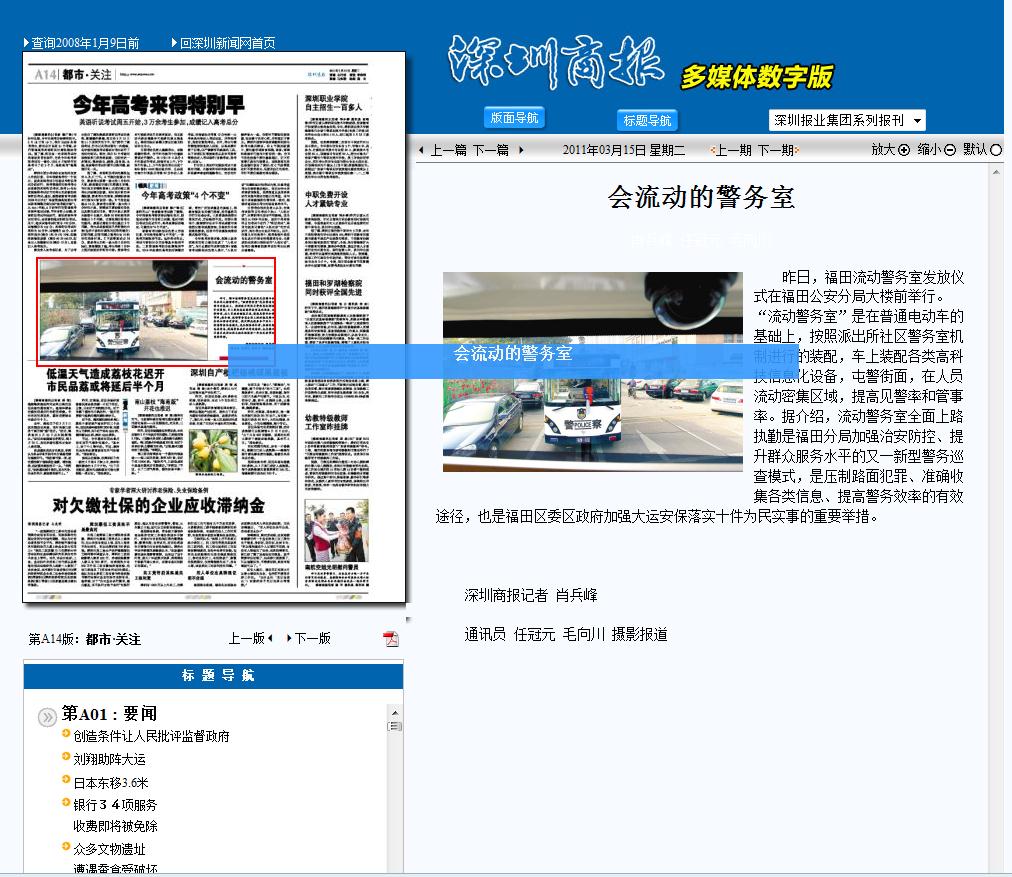The image size is (1012, 877).
Task: Click the right arrow after 下一篇
Action: [x=521, y=151]
